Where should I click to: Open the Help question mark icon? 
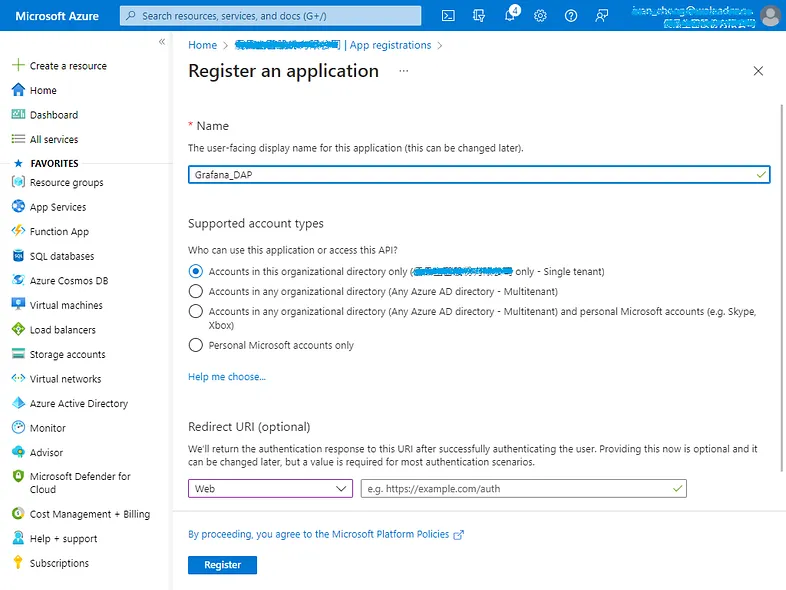570,16
